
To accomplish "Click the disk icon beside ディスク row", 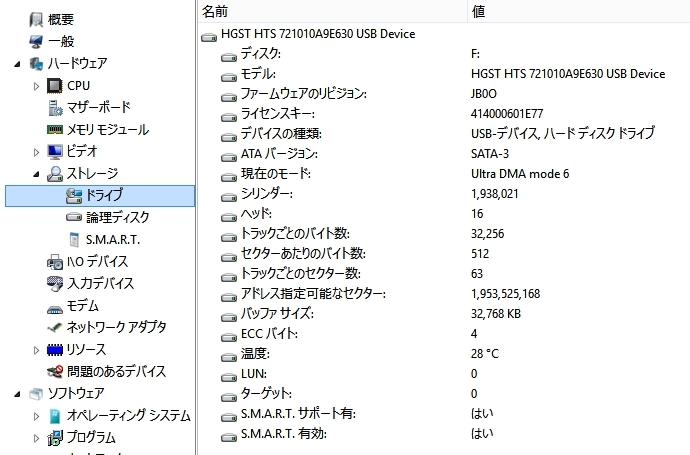I will 229,57.
